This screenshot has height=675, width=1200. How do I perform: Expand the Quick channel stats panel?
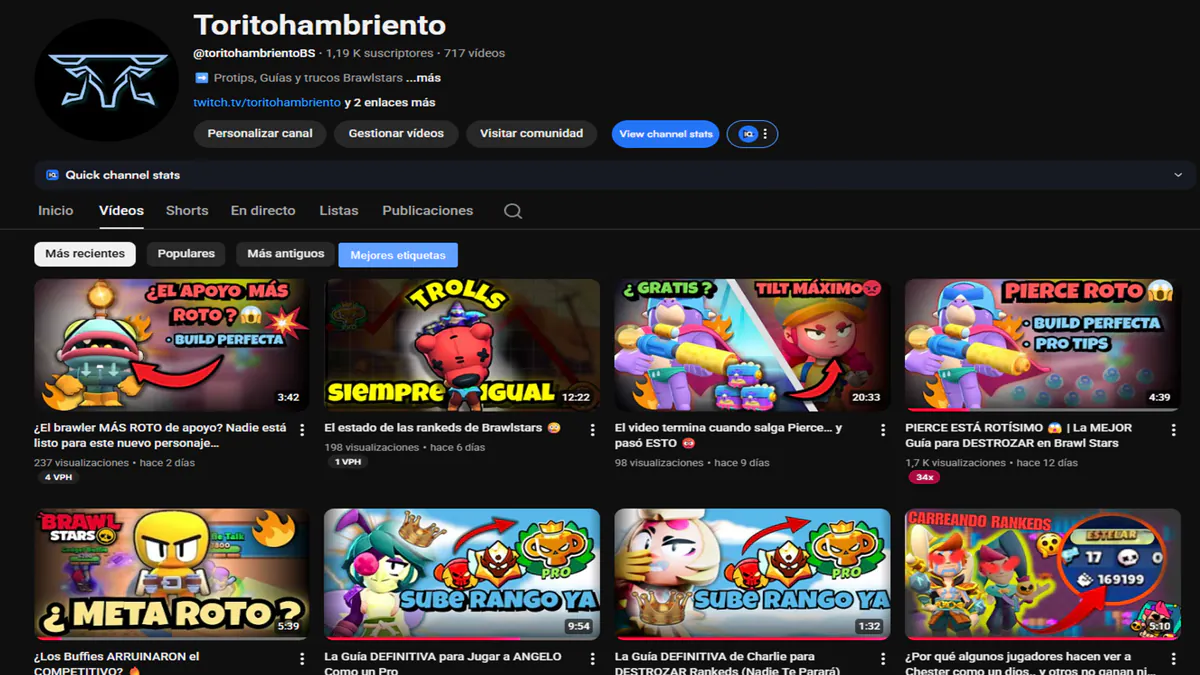pos(1178,175)
